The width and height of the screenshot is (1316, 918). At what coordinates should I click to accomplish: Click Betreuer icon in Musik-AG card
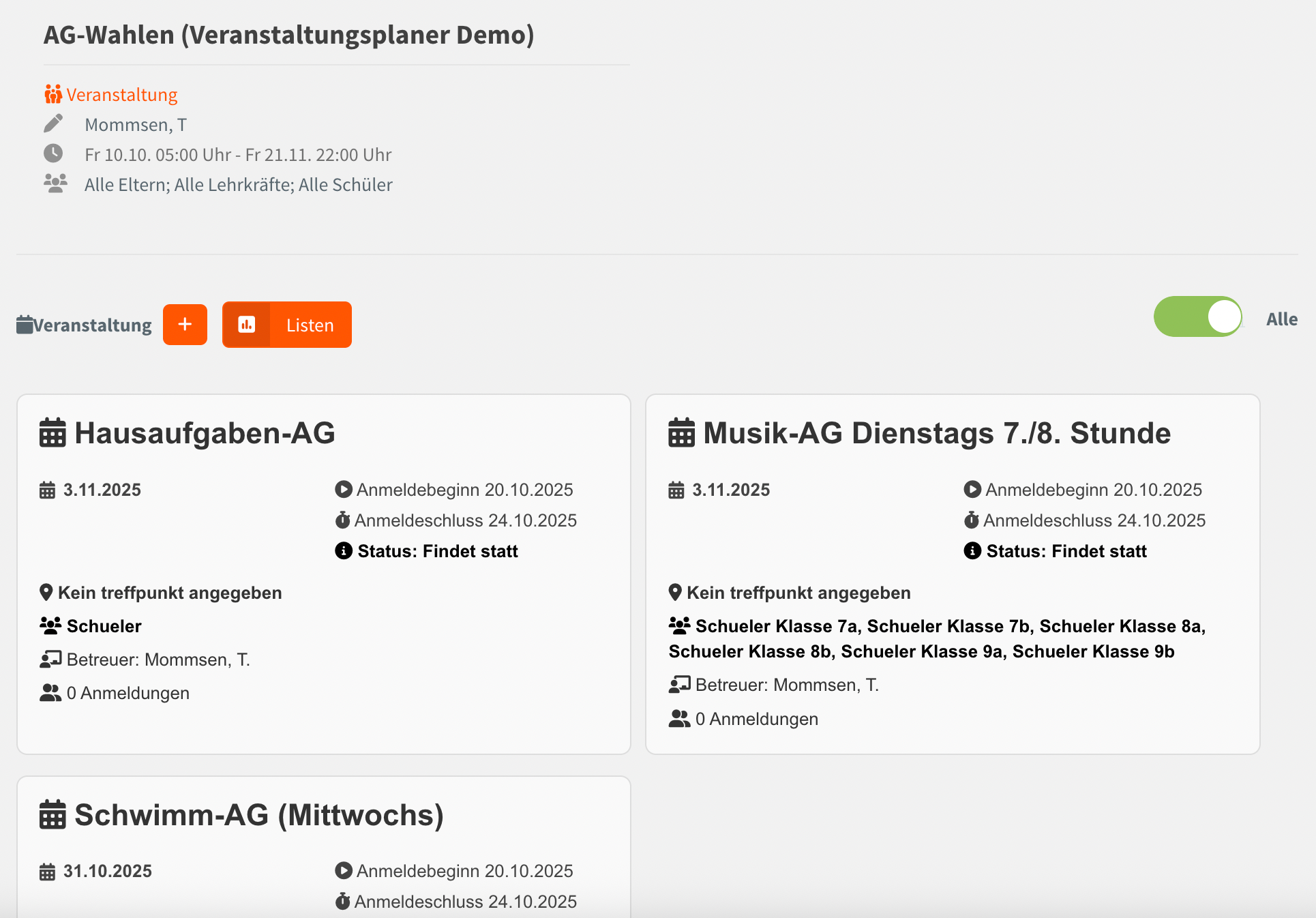[x=679, y=684]
